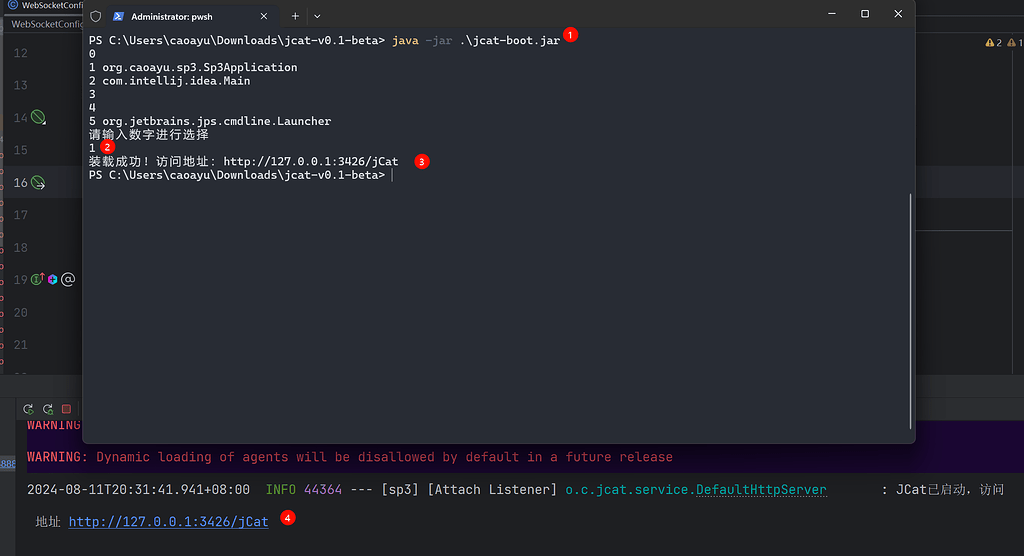
Task: Click the terminal vertical scrollbar
Action: (x=910, y=311)
